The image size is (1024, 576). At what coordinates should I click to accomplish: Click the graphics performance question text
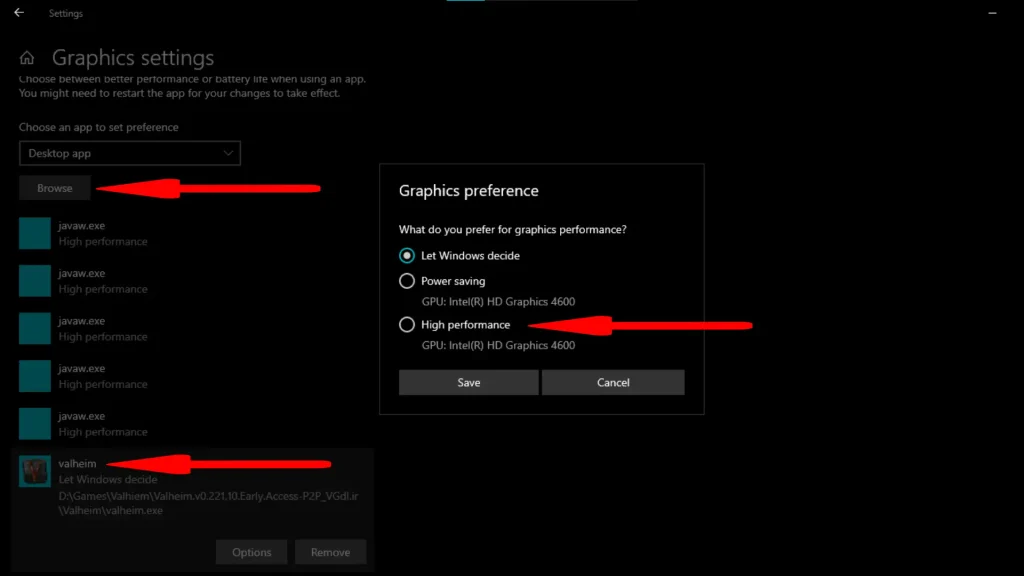tap(513, 230)
